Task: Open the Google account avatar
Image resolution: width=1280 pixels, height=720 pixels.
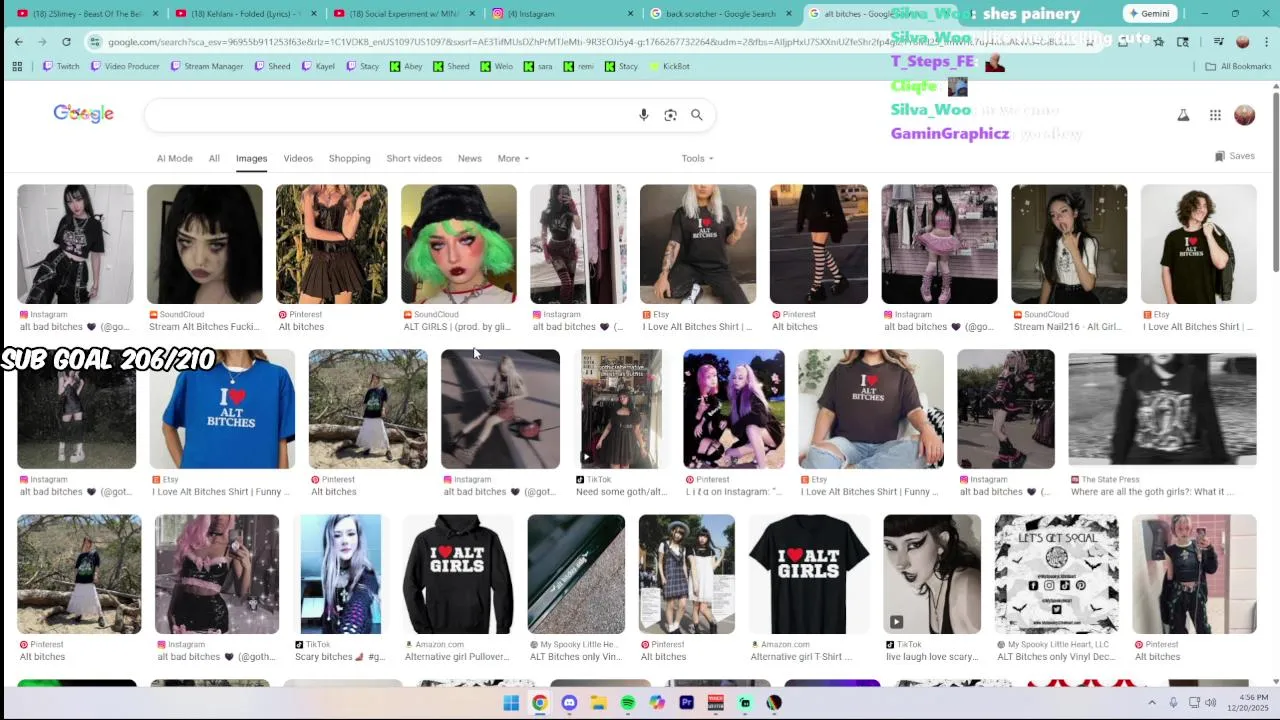Action: pyautogui.click(x=1244, y=115)
